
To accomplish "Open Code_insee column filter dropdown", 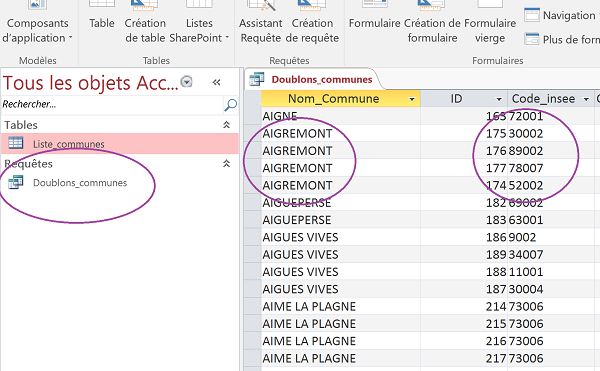I will pyautogui.click(x=586, y=99).
